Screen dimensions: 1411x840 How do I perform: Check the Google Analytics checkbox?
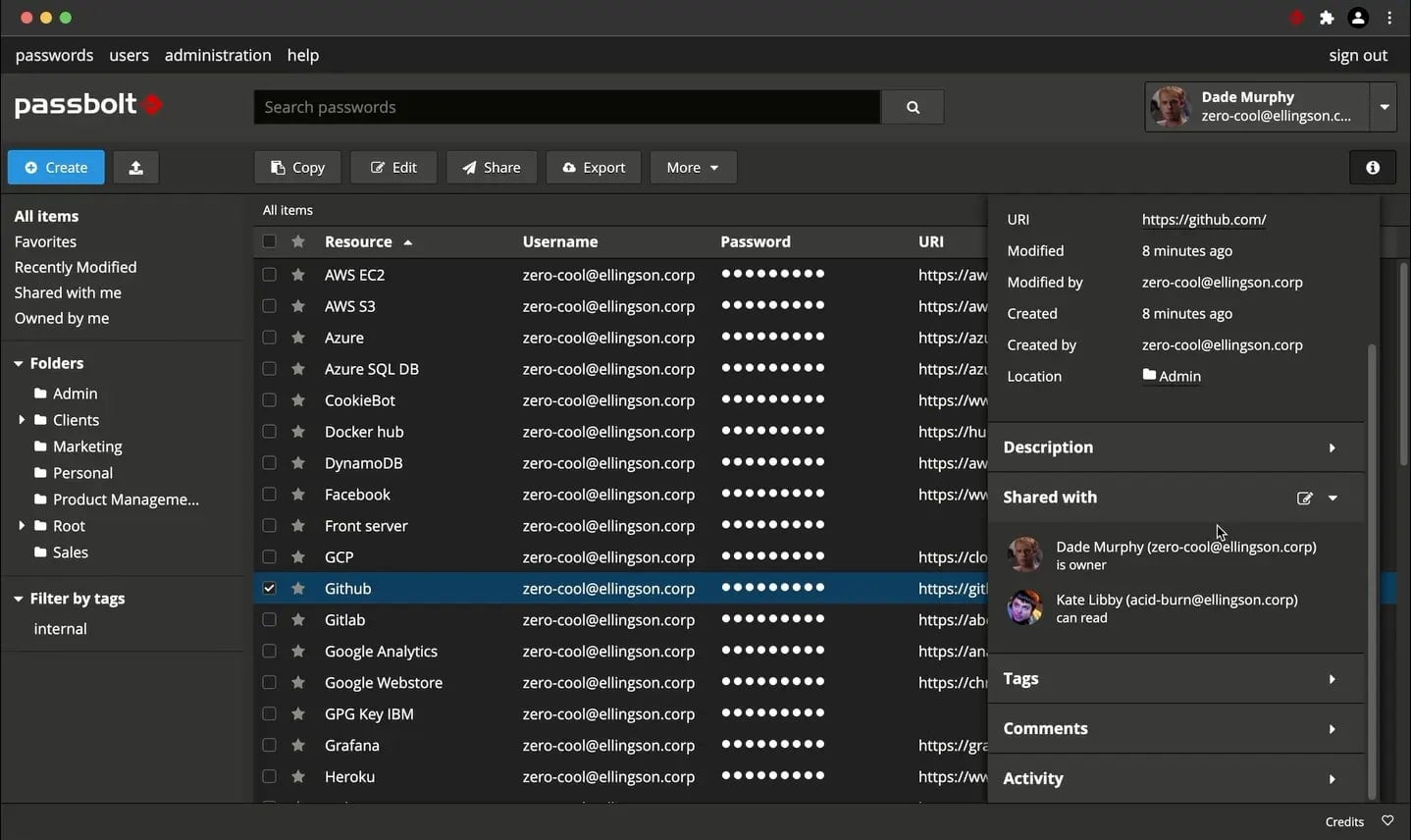[x=269, y=652]
